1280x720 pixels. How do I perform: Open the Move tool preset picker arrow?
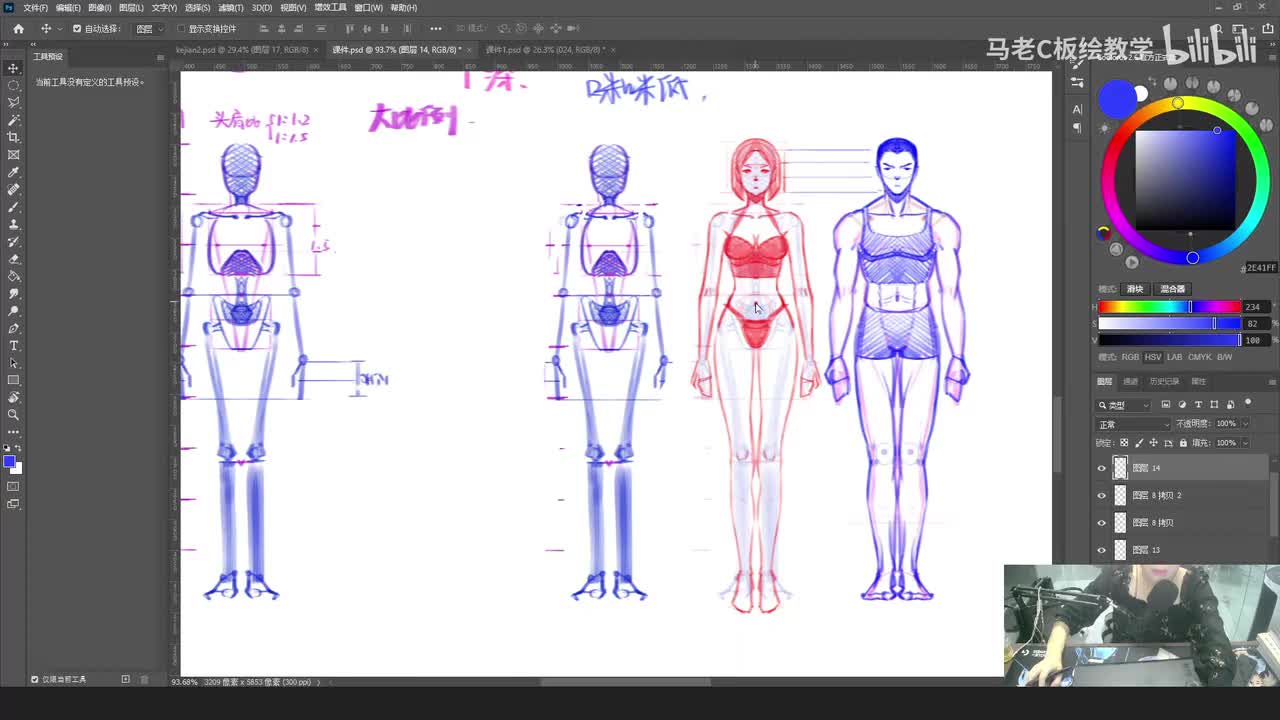[x=61, y=29]
